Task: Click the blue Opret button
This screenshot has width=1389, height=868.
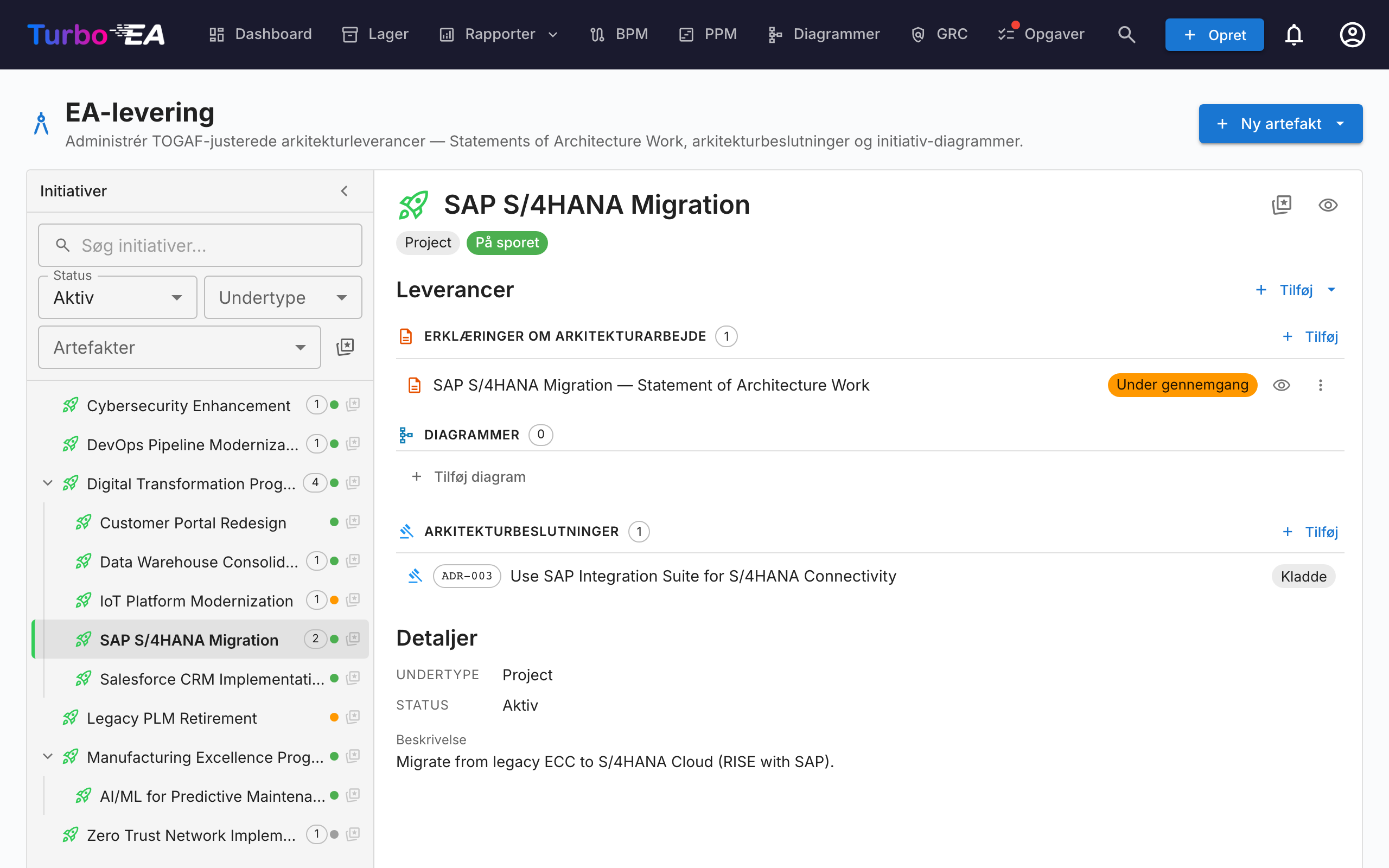Action: [1214, 34]
